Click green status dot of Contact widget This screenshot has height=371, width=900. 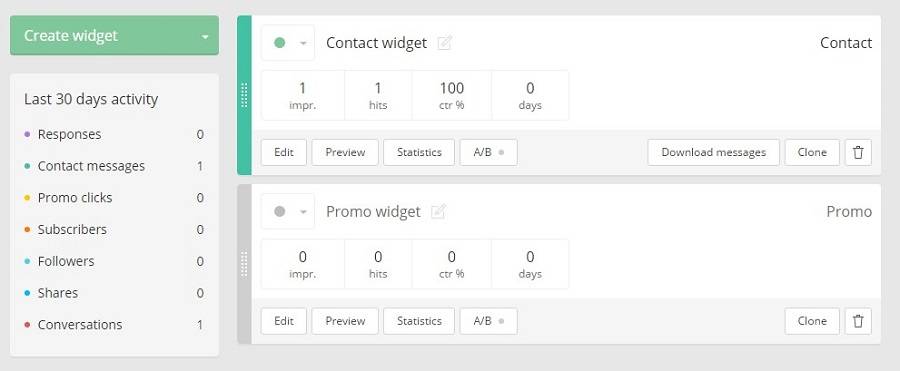click(x=280, y=43)
